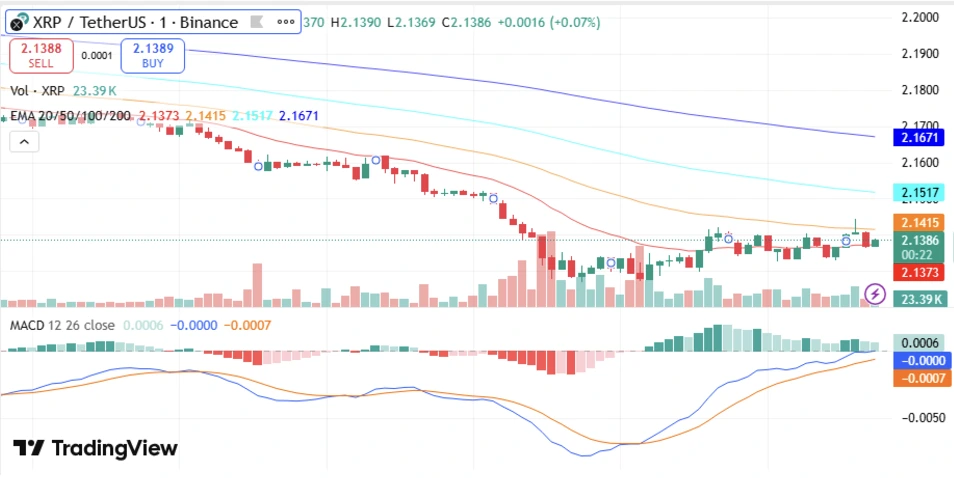This screenshot has width=954, height=478.
Task: Click the 2.1800 price scale label
Action: point(922,90)
